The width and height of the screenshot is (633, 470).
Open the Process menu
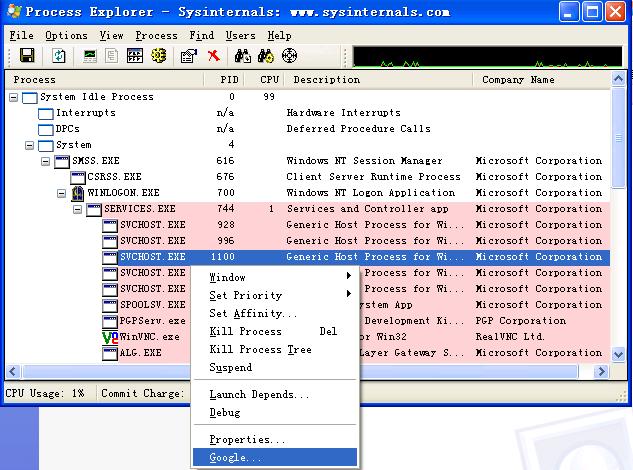[x=156, y=36]
